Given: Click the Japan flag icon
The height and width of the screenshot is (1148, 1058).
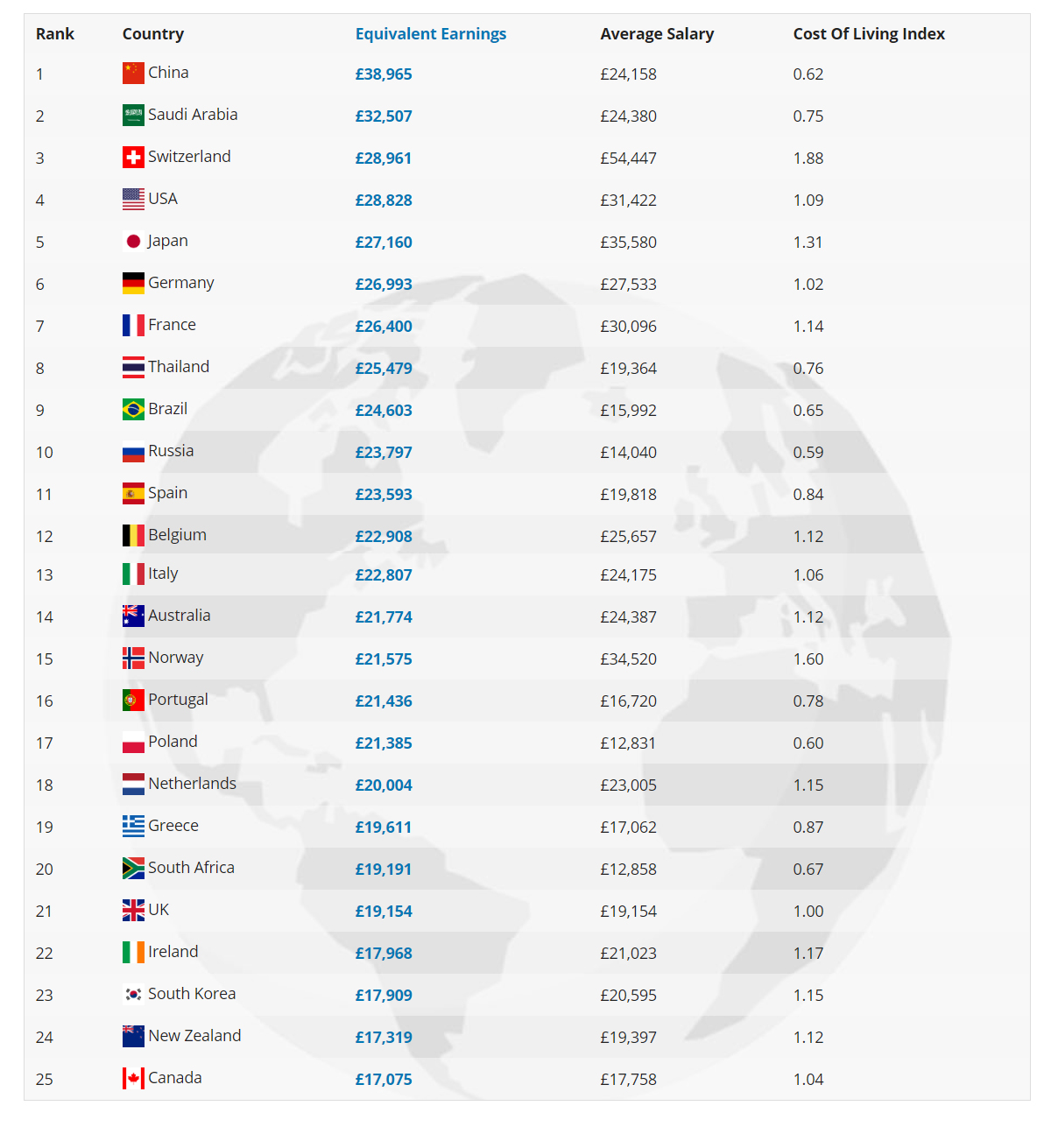Looking at the screenshot, I should (133, 241).
